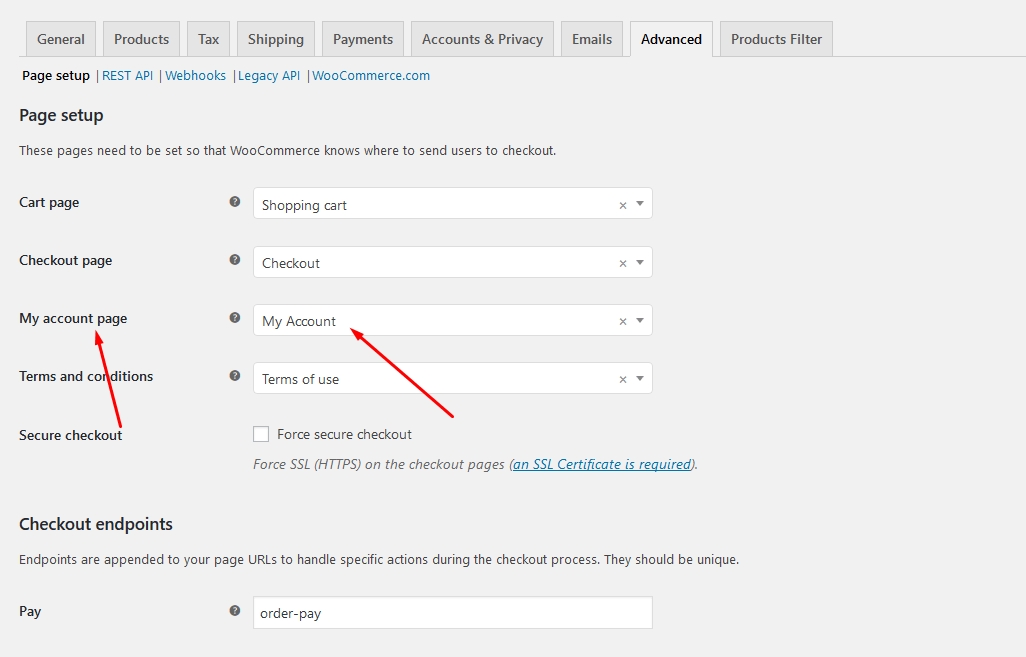This screenshot has height=657, width=1026.
Task: Clear the Checkout page selection with x
Action: coord(623,263)
